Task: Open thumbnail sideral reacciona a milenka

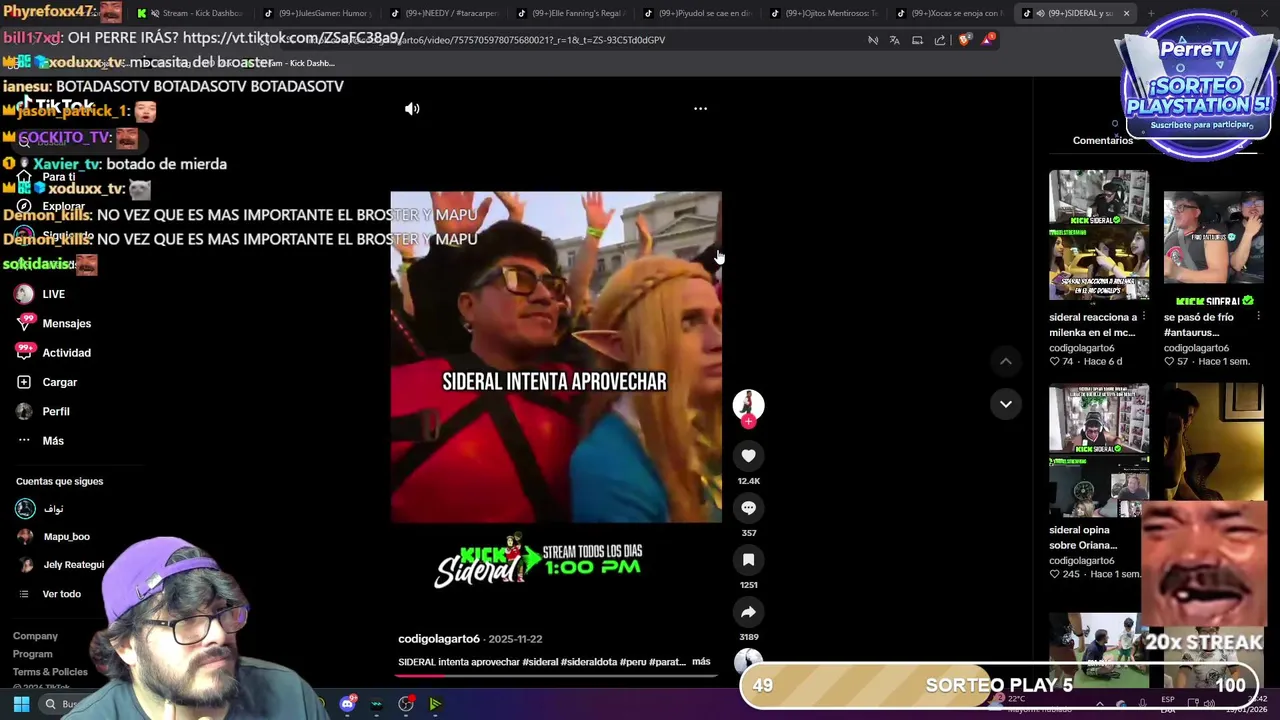Action: [x=1099, y=235]
